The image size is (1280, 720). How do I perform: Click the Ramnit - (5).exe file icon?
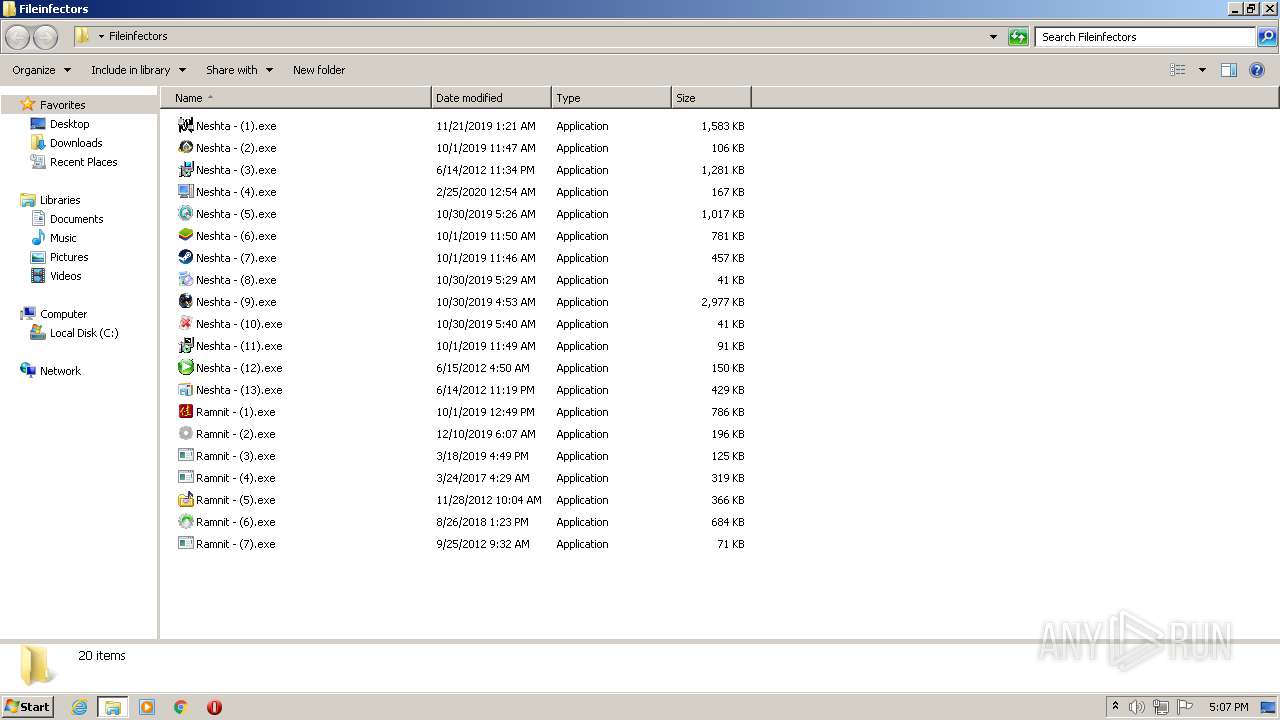tap(185, 500)
